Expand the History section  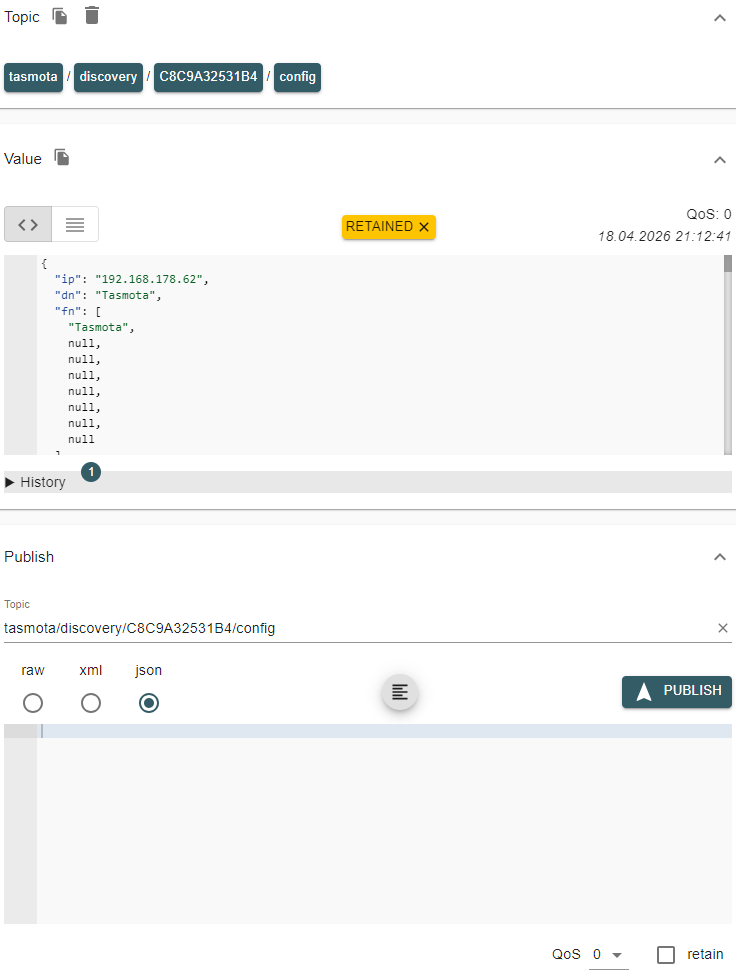35,481
